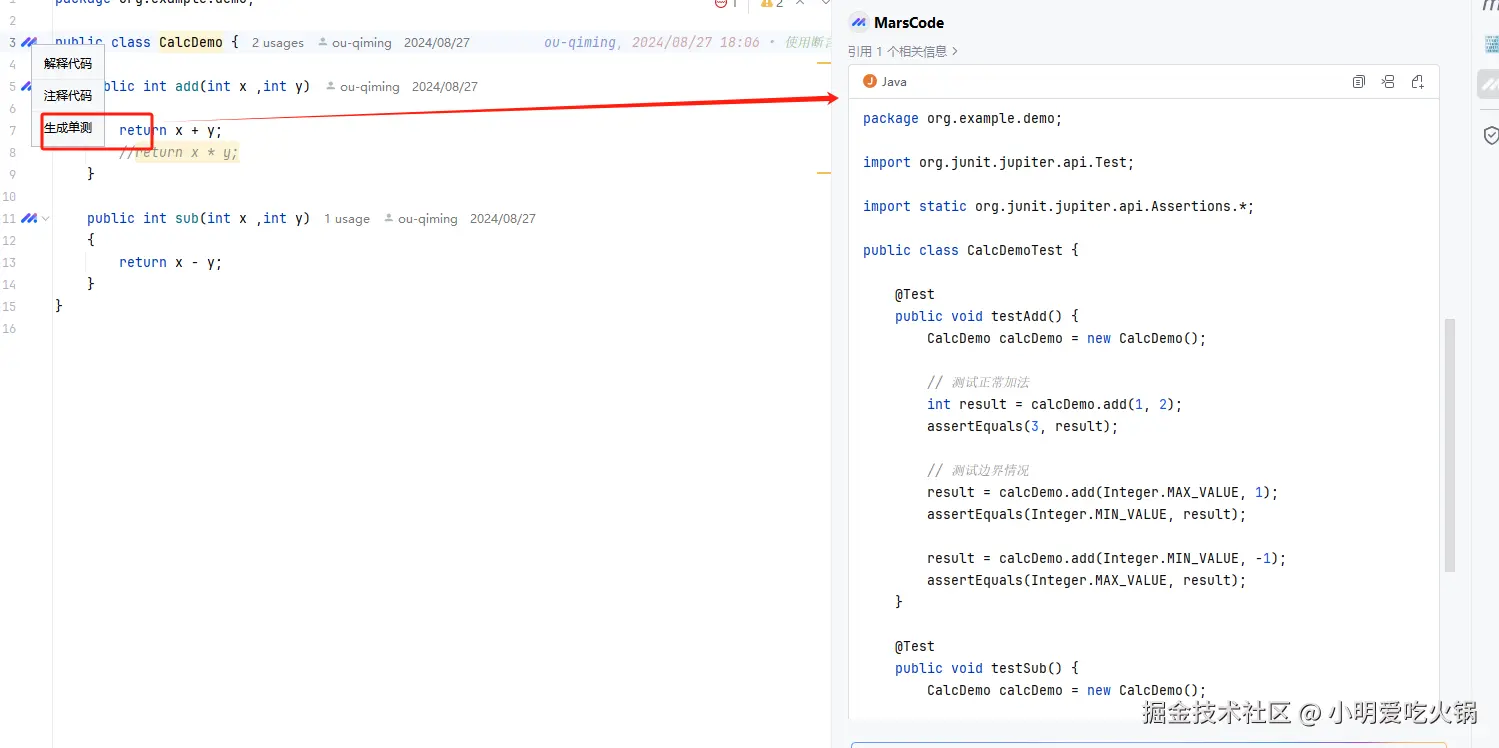
Task: Click the MarsCode panel title text
Action: point(909,23)
